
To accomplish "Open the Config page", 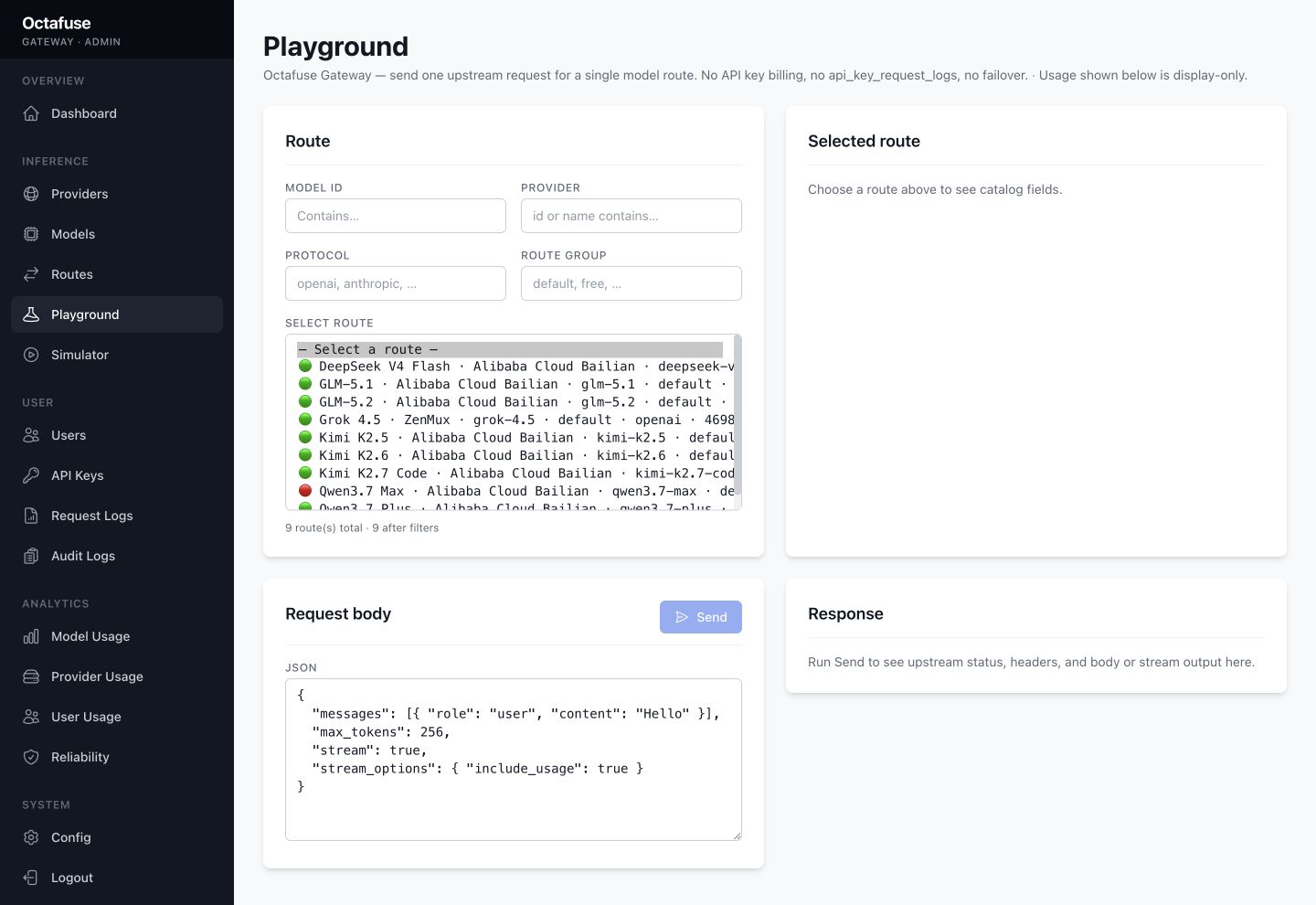I will (x=117, y=837).
